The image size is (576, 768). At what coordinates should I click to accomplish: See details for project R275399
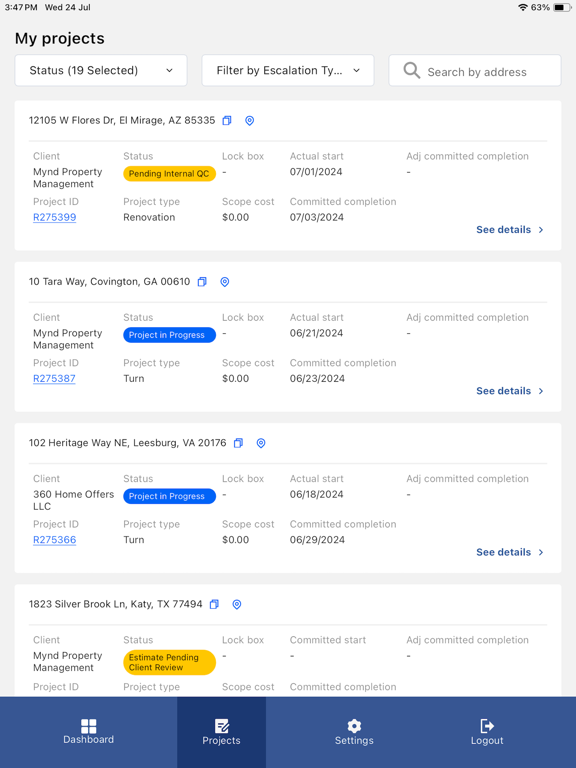[x=510, y=230]
